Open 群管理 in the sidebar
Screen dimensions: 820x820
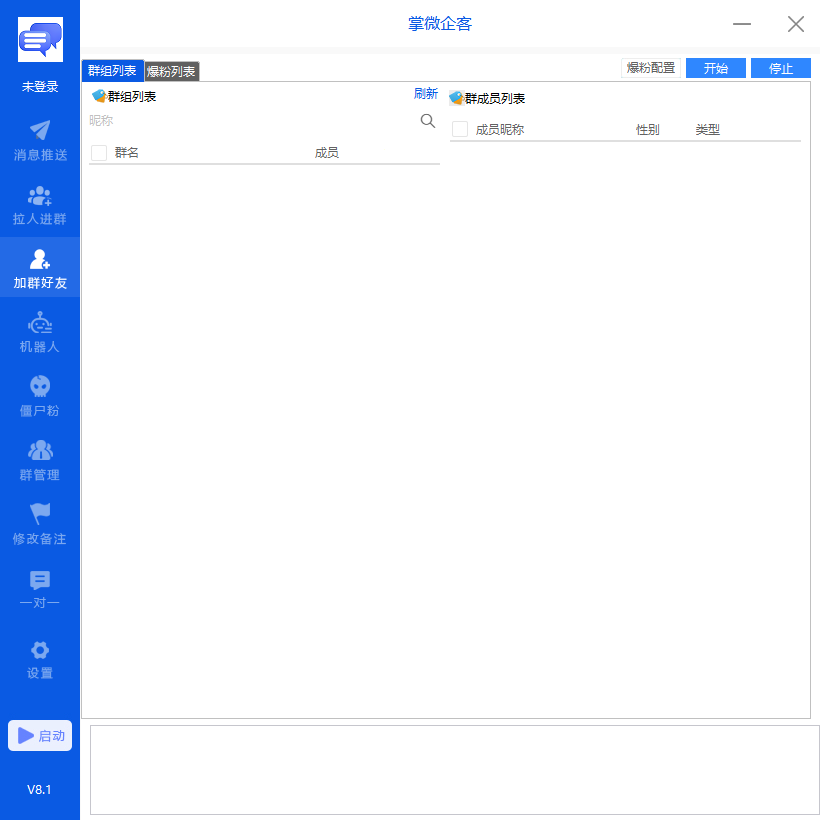pyautogui.click(x=40, y=461)
